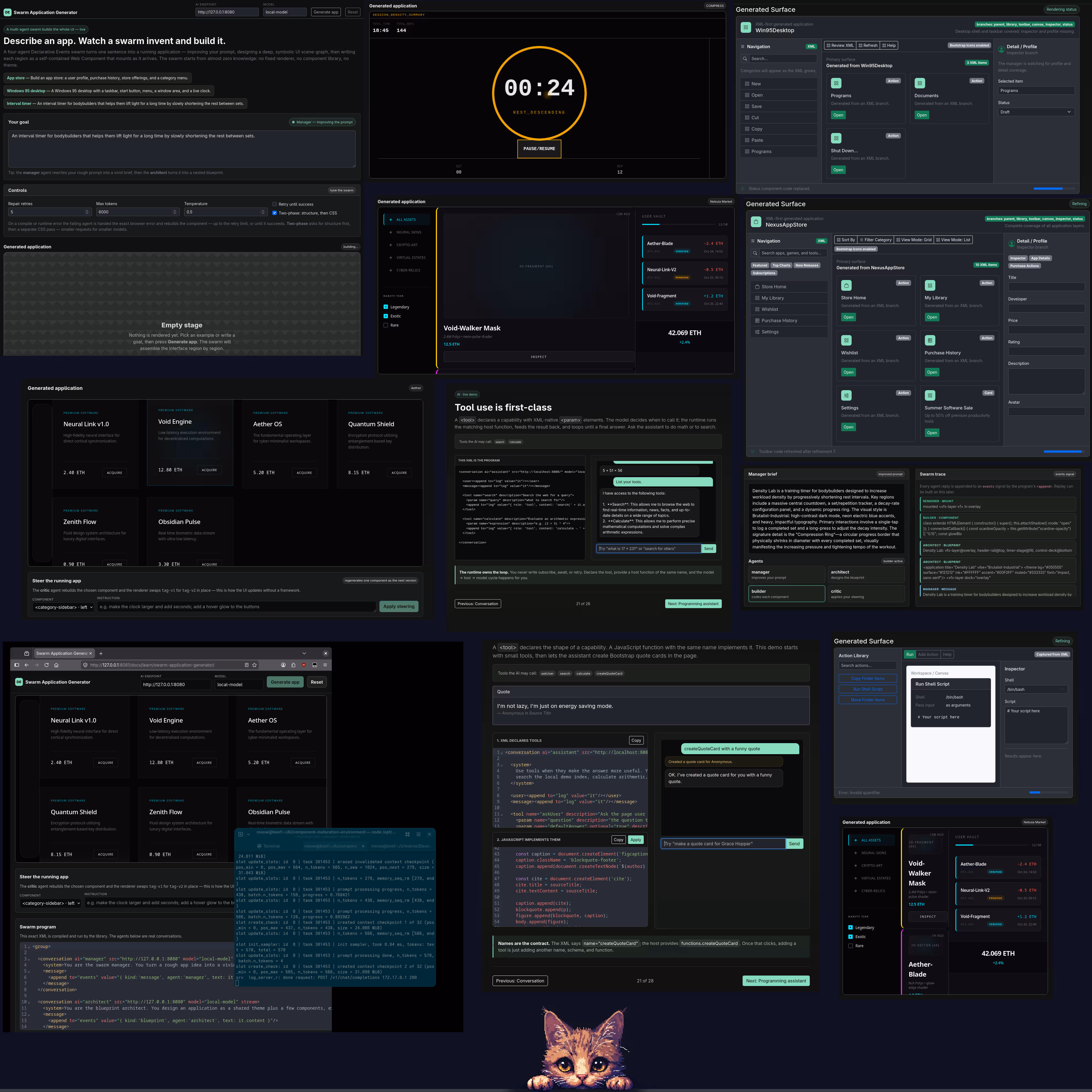The height and width of the screenshot is (1092, 1092).
Task: Bookmark the page with the star icon
Action: tap(254, 665)
